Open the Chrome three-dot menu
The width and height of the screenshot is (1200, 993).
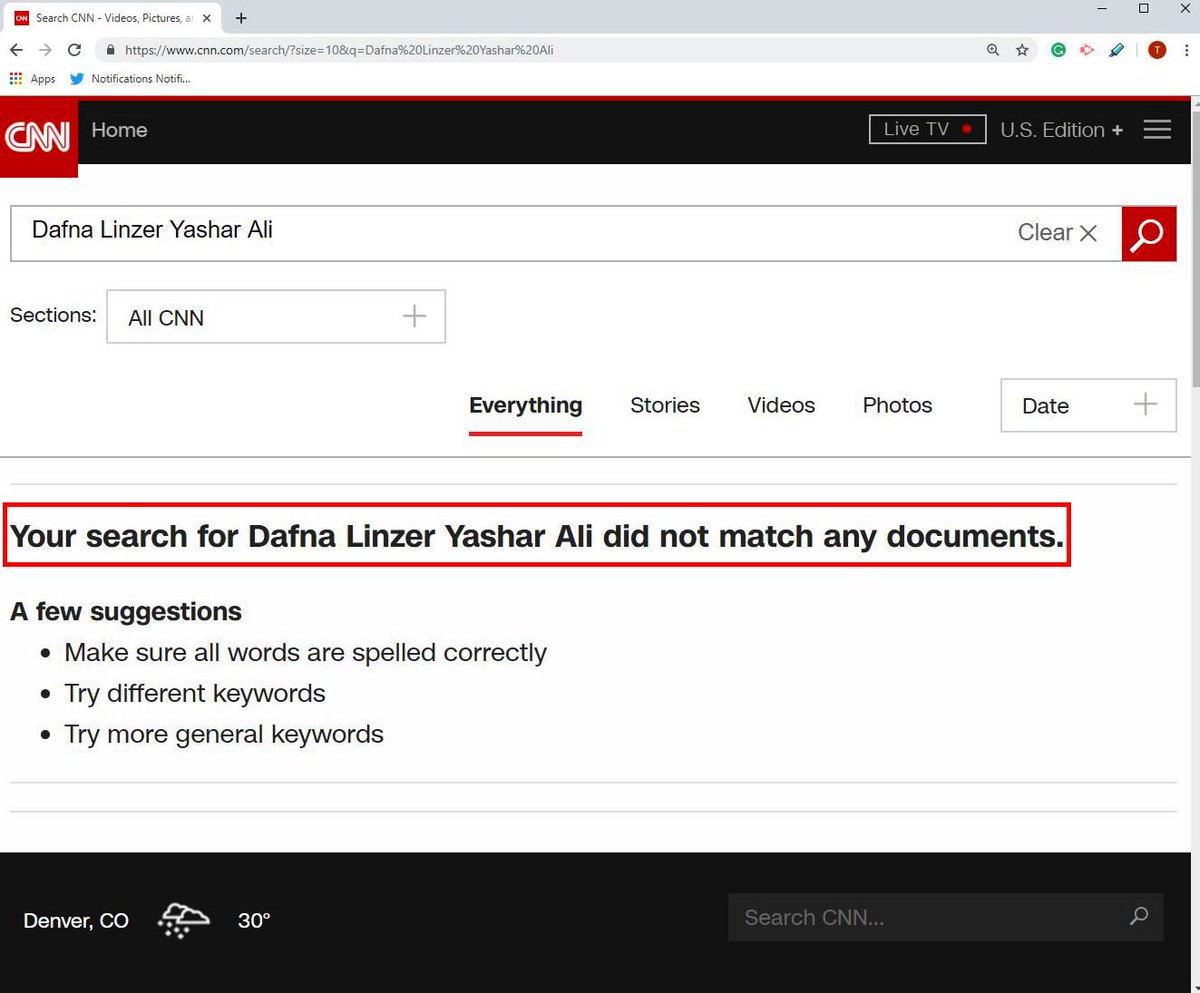[x=1185, y=50]
